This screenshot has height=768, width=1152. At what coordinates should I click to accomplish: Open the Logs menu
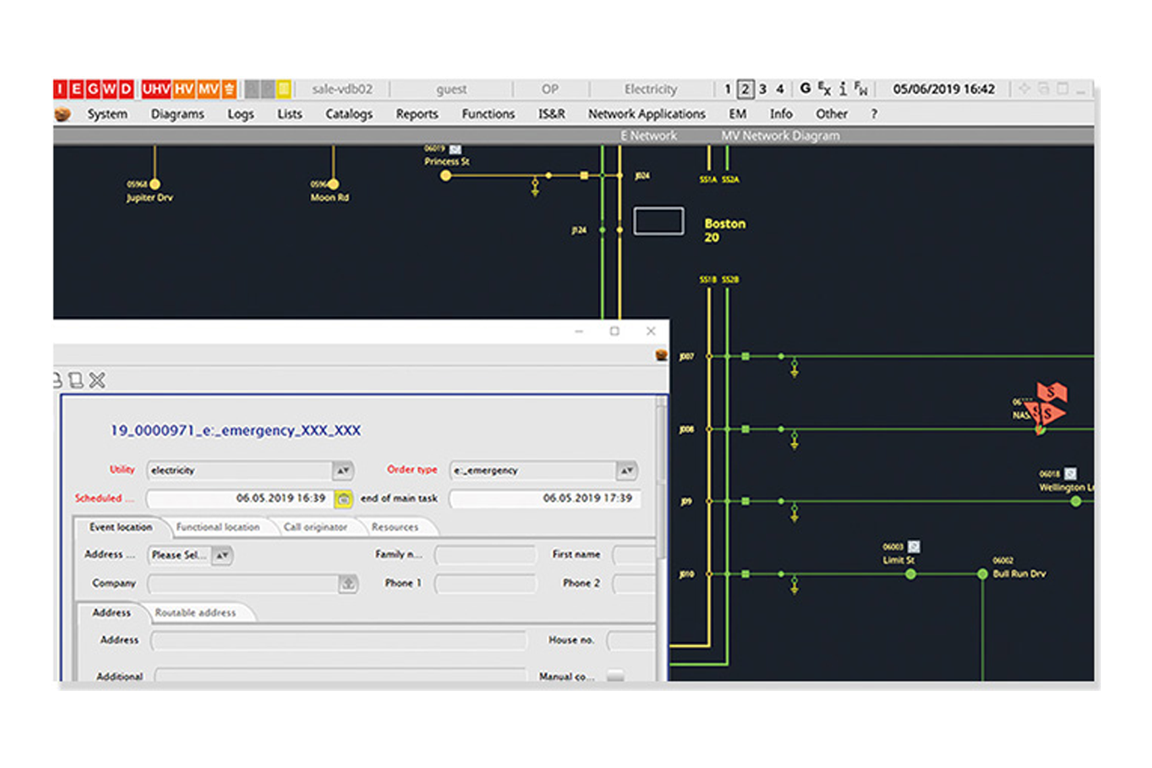click(x=240, y=114)
